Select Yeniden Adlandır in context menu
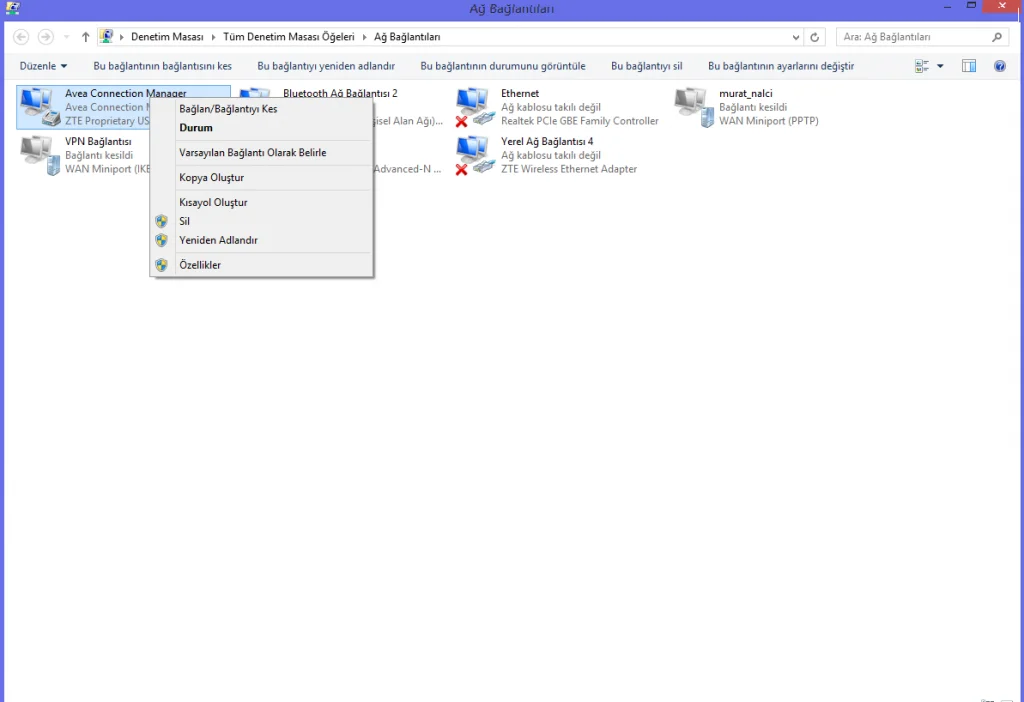The width and height of the screenshot is (1024, 702). click(218, 240)
